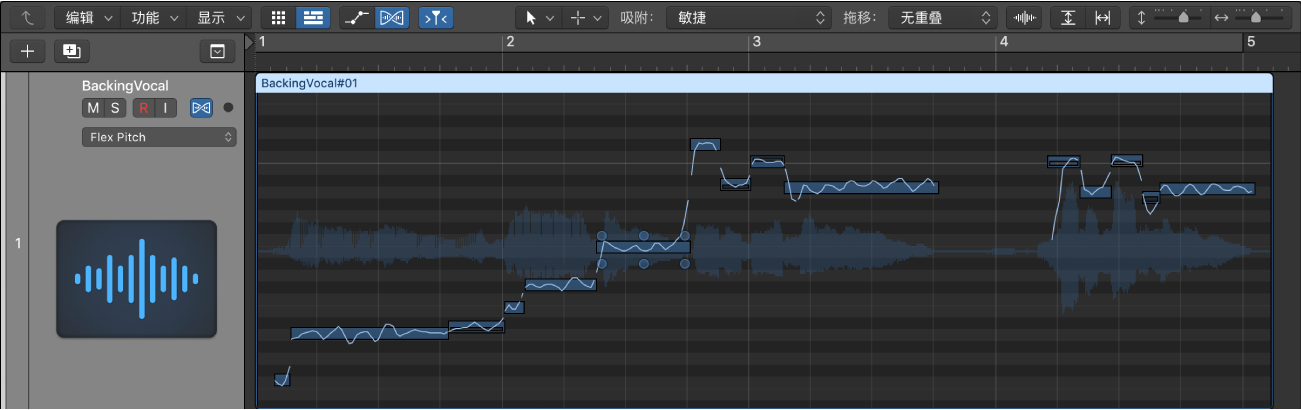Click the horizontal auto-zoom button
Image resolution: width=1301 pixels, height=410 pixels.
click(1102, 17)
